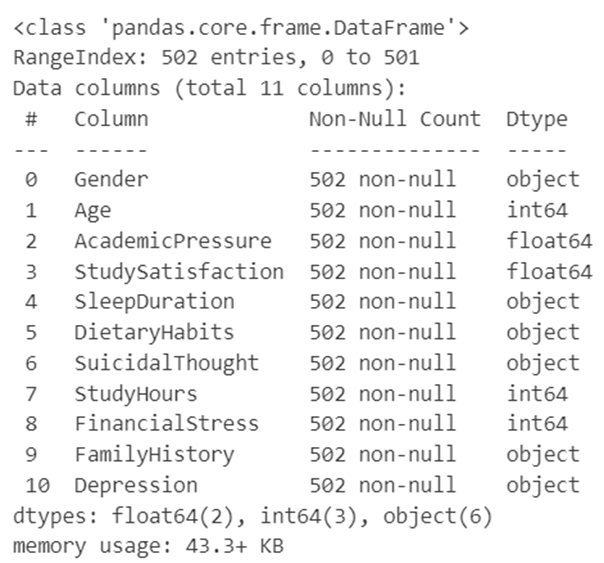Click the SuicidalThought column name
Screen dimensions: 604x563
click(x=167, y=363)
